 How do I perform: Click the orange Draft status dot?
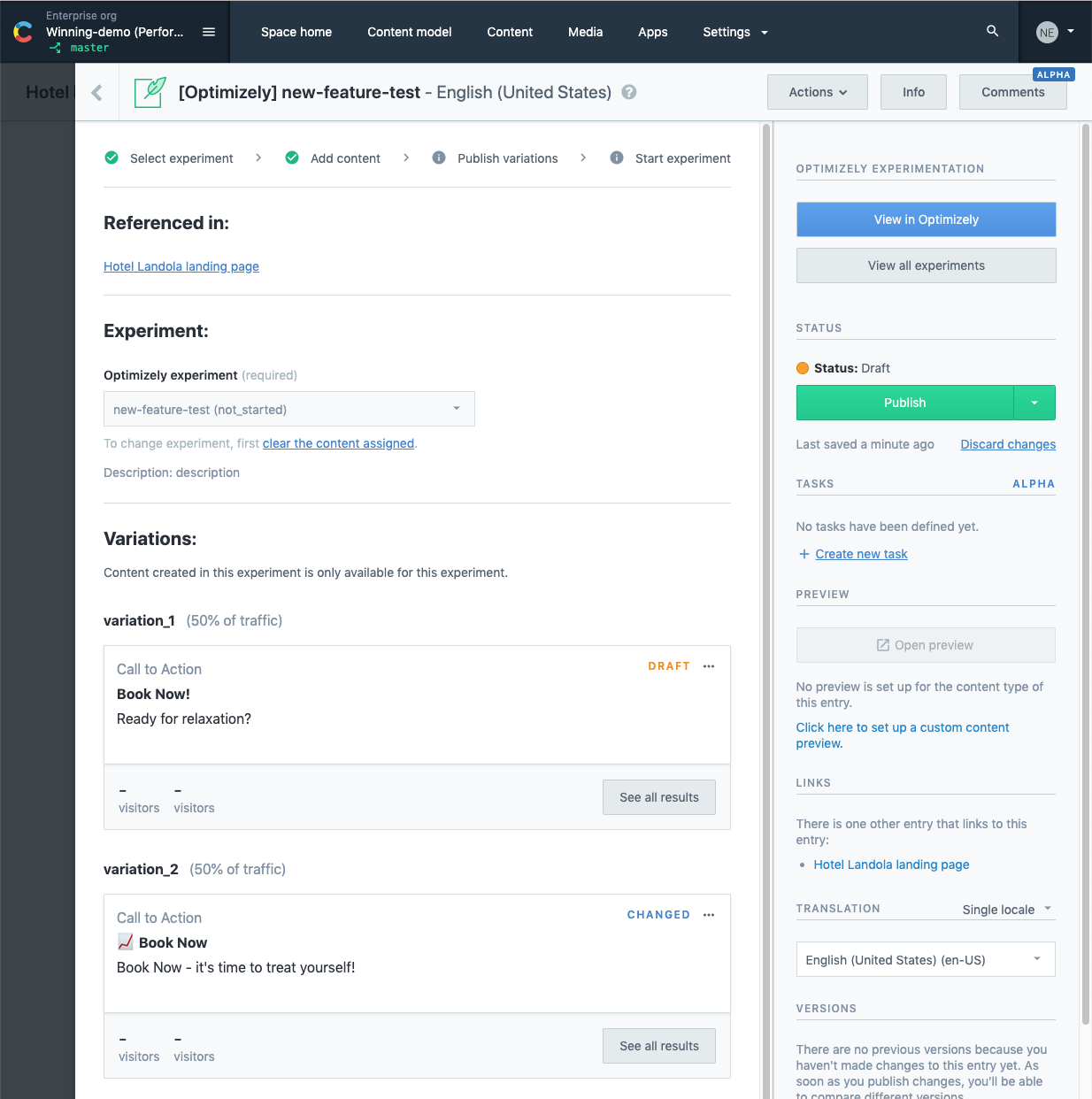(x=803, y=368)
